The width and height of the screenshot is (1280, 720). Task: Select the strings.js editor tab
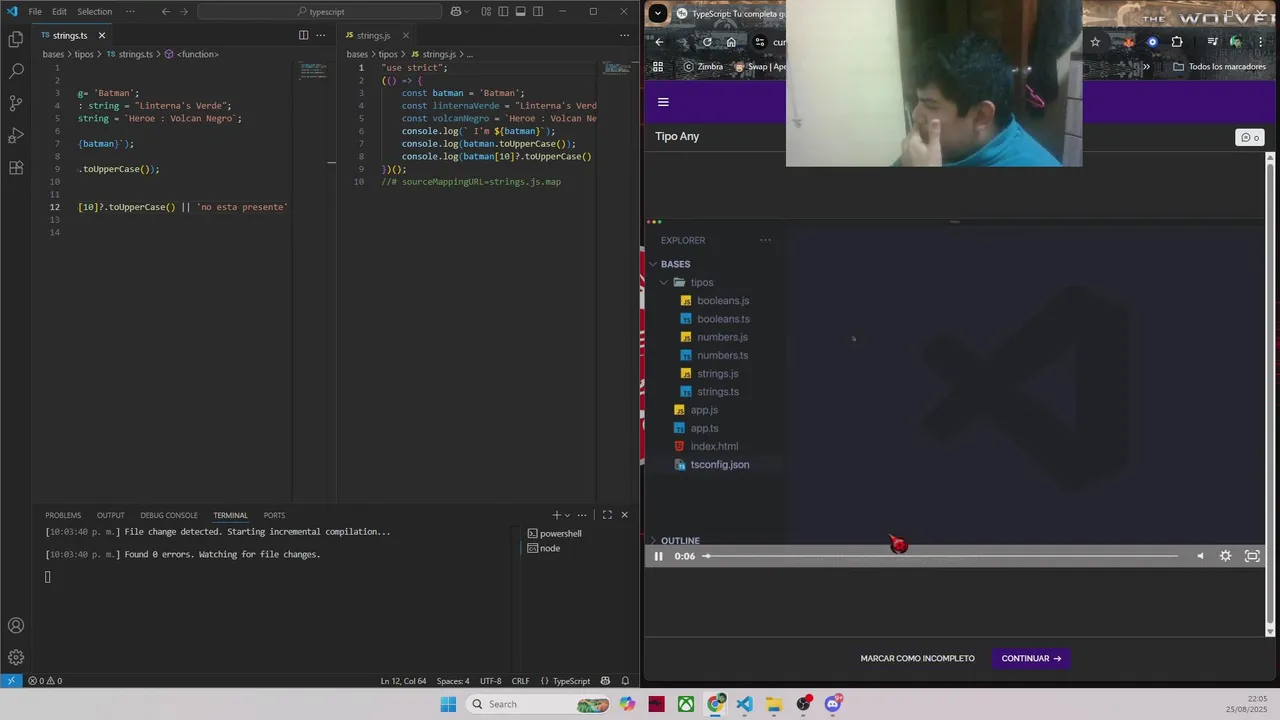pos(373,35)
